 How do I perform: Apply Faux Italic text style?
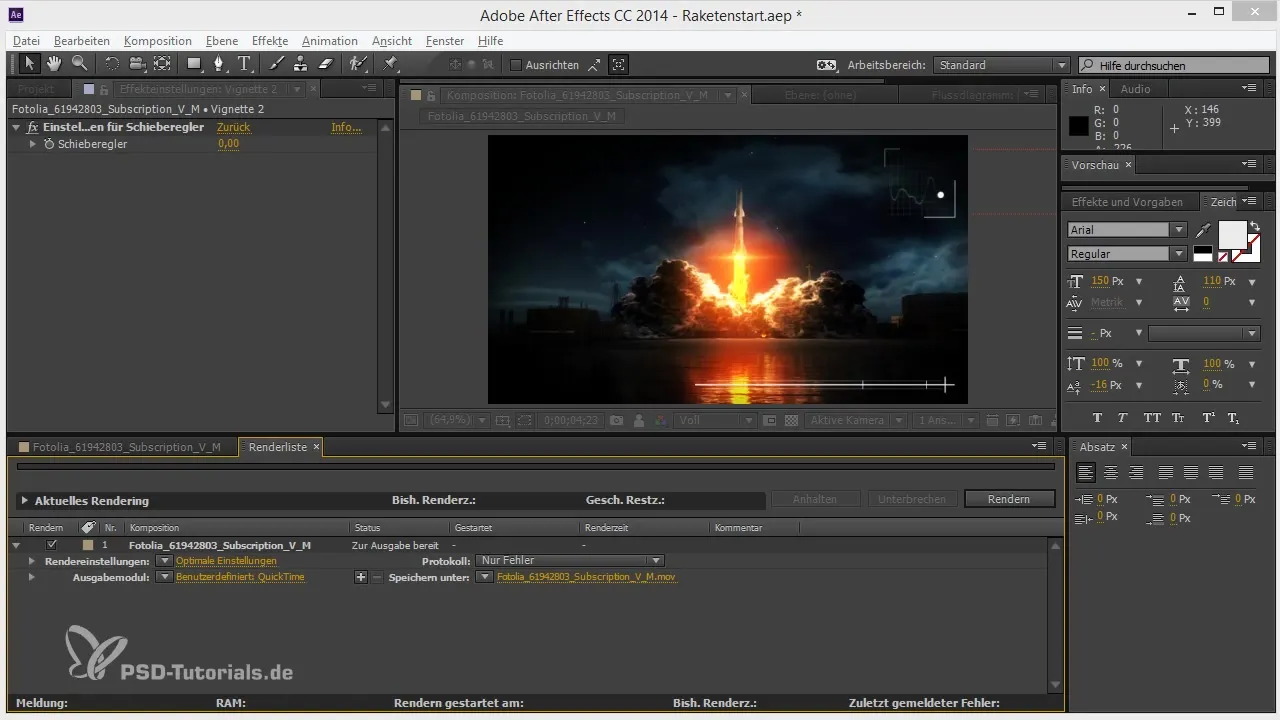coord(1123,418)
